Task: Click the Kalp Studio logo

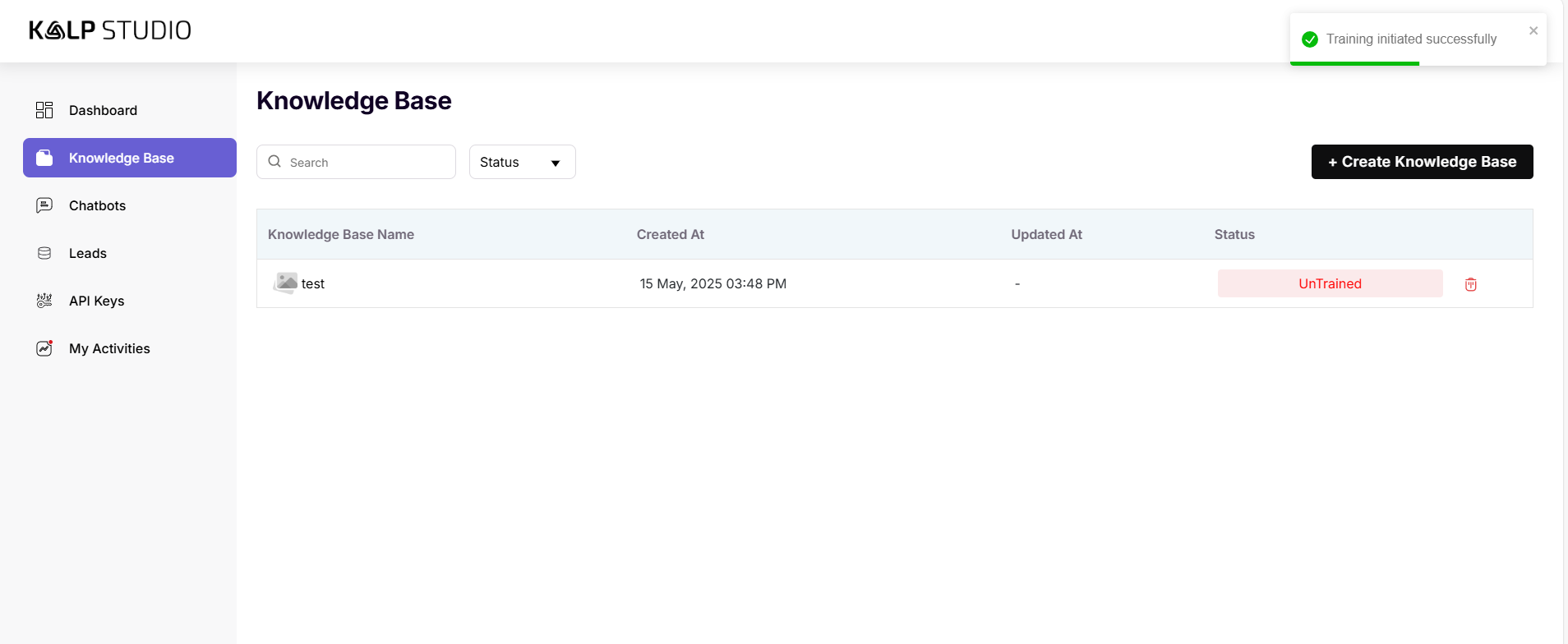Action: click(110, 30)
